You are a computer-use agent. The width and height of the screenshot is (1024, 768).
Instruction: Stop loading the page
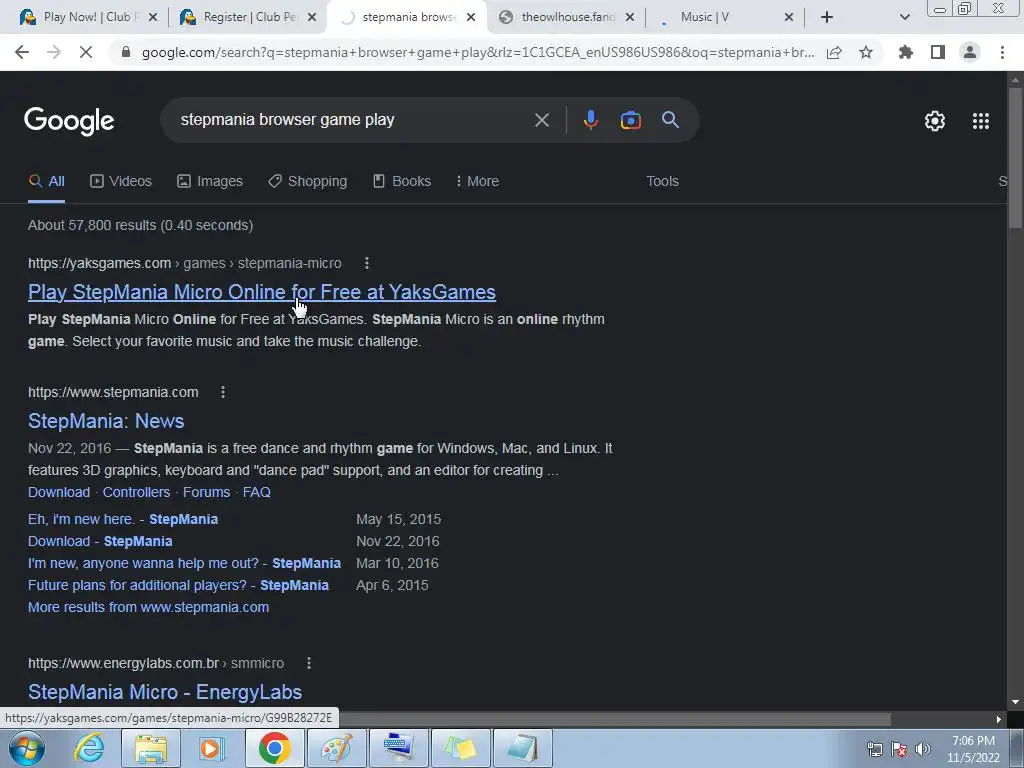(x=86, y=52)
